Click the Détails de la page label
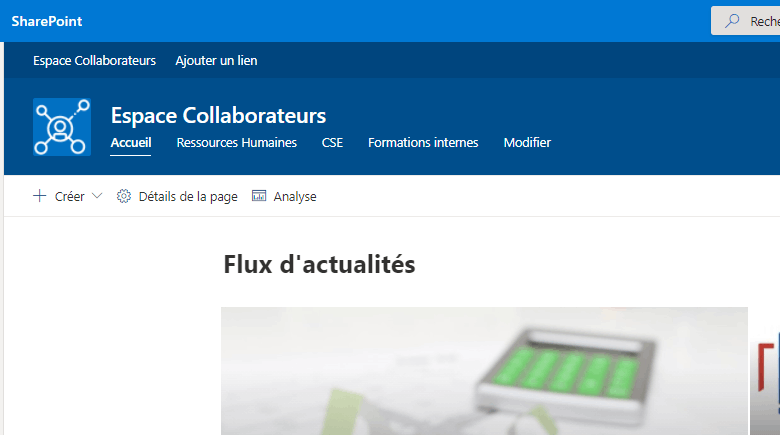Screen dimensions: 780x435 coord(188,197)
